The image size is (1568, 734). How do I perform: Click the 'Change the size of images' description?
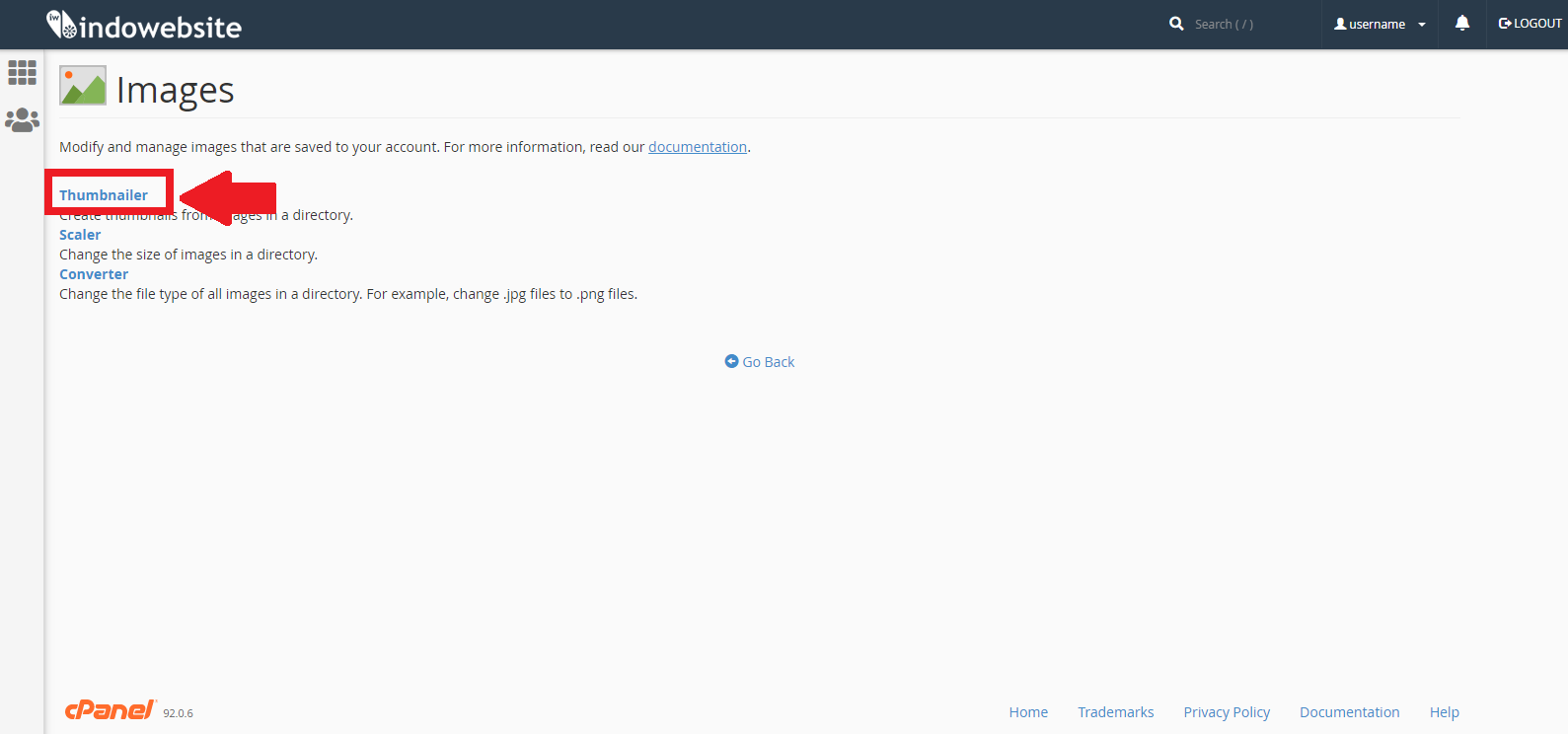tap(188, 255)
